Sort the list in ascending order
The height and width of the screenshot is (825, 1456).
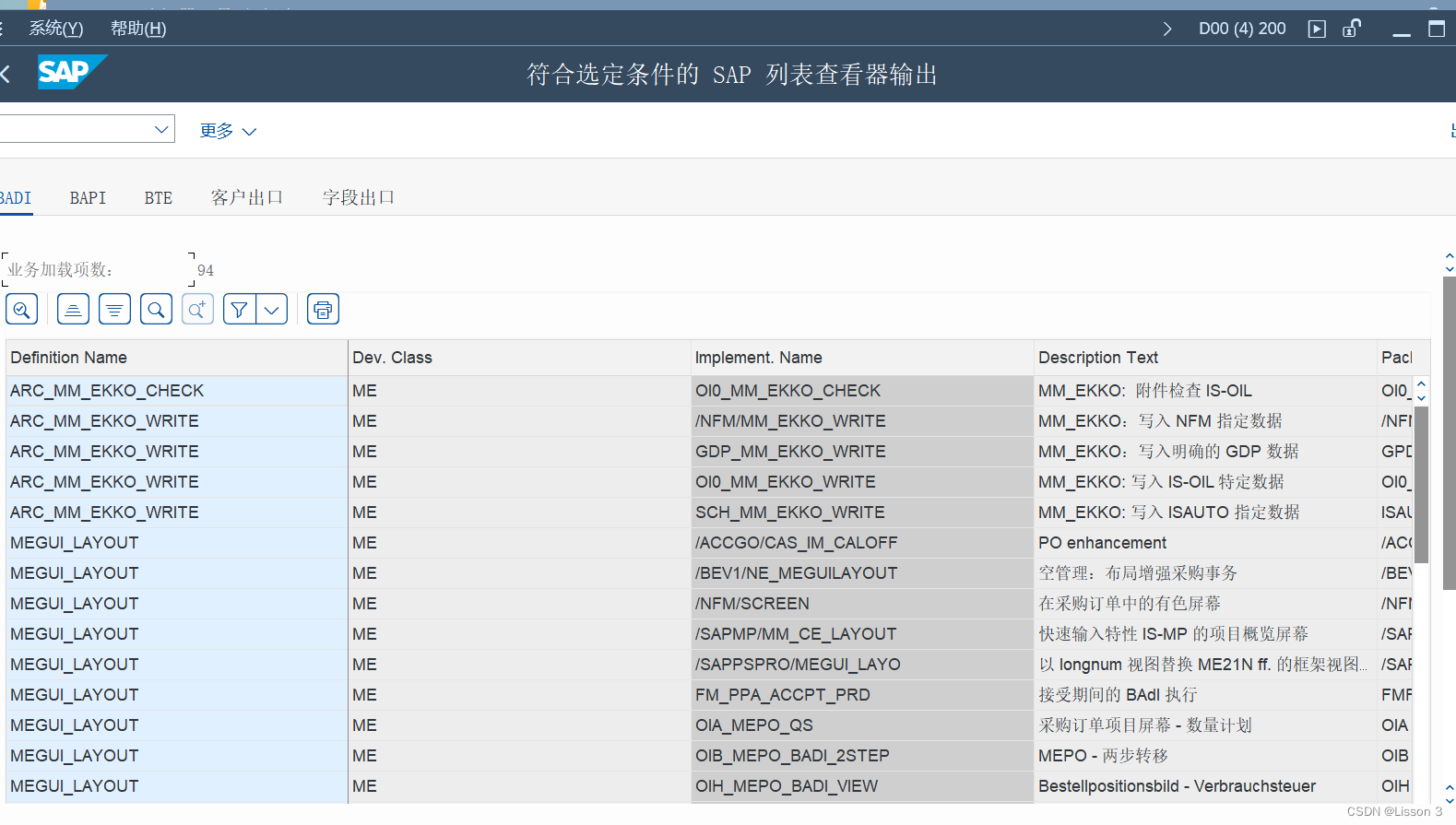[73, 310]
